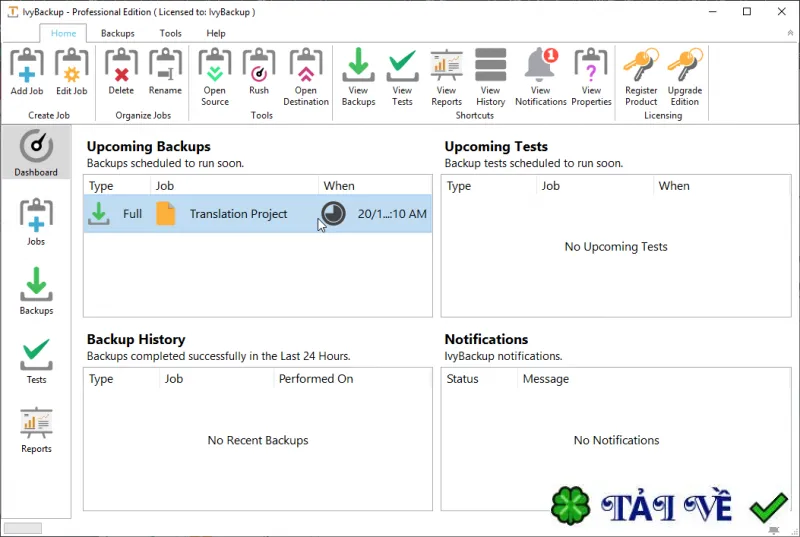Click the IvyBackup title bar app icon
The image size is (800, 537).
(13, 11)
